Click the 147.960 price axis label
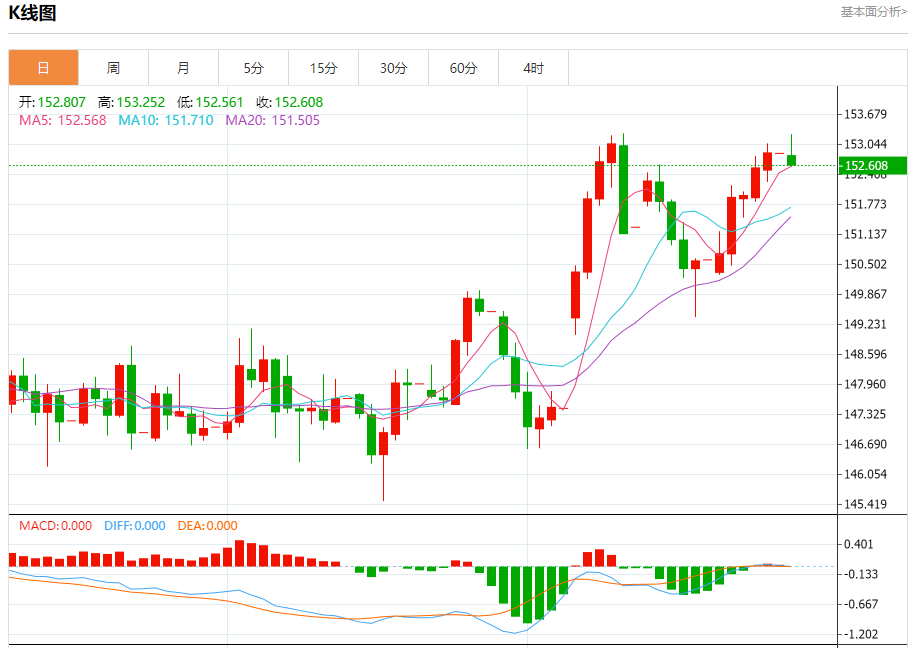Viewport: 913px width, 648px height. click(x=865, y=384)
